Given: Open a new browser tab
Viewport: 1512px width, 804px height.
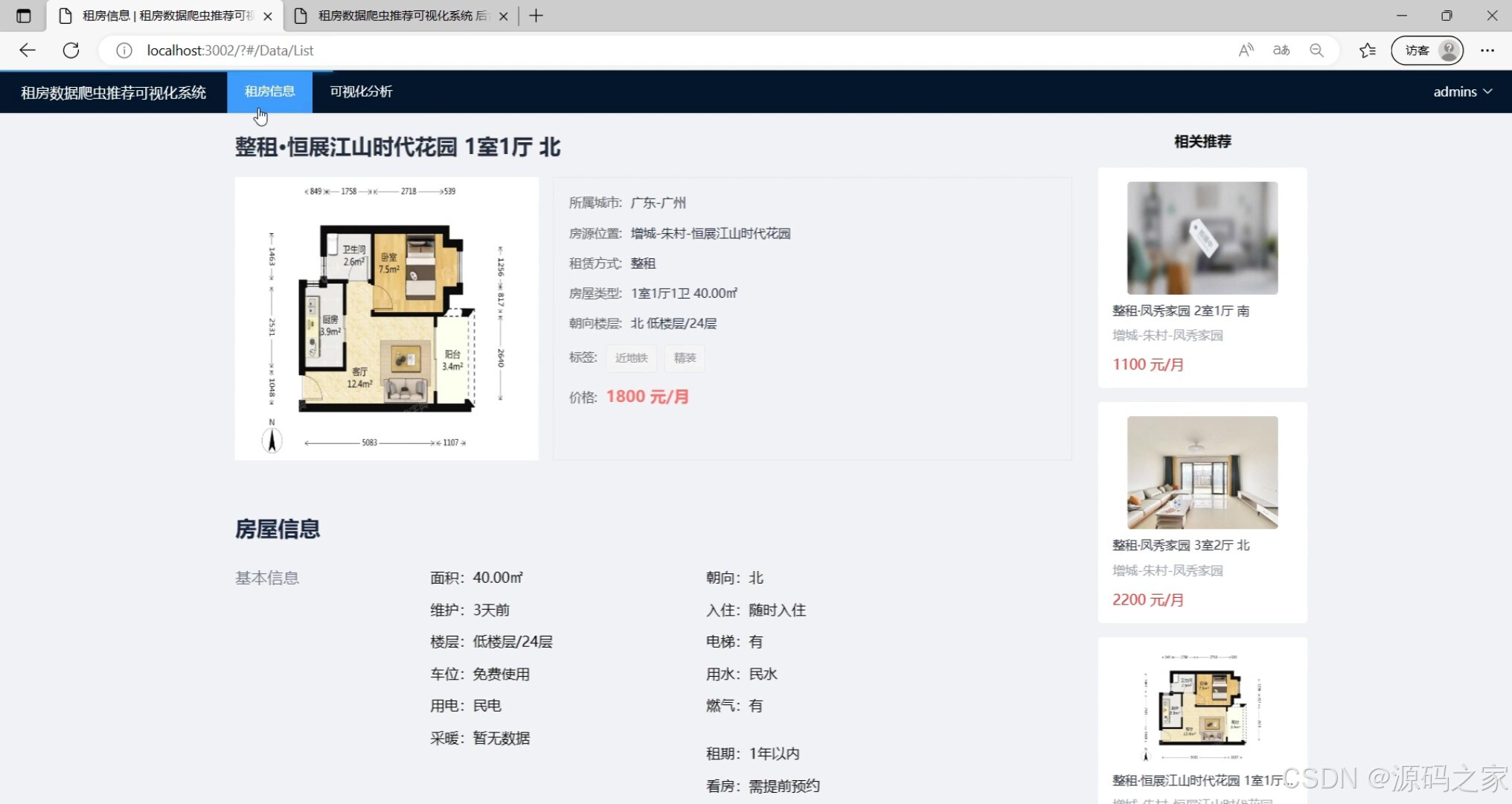Looking at the screenshot, I should [x=536, y=16].
